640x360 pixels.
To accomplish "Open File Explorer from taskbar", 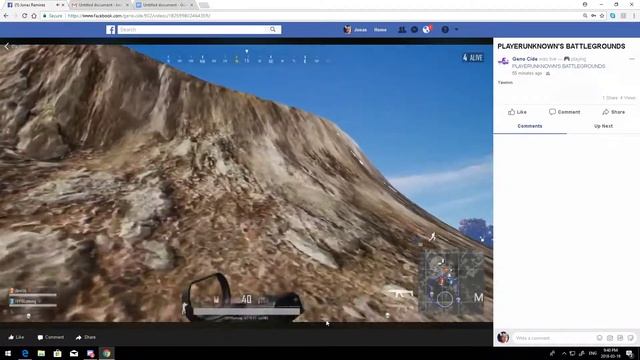I will pos(41,353).
